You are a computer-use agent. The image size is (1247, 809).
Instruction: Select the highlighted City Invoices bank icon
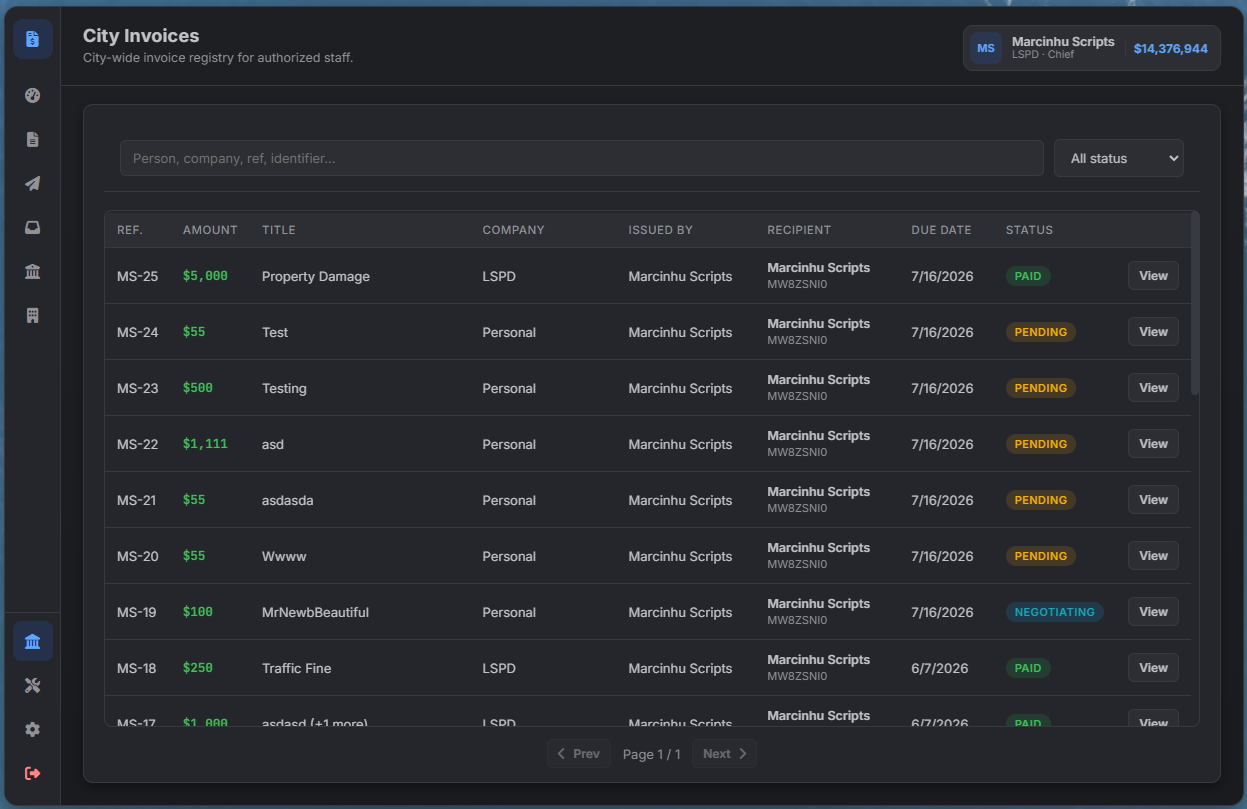tap(33, 641)
